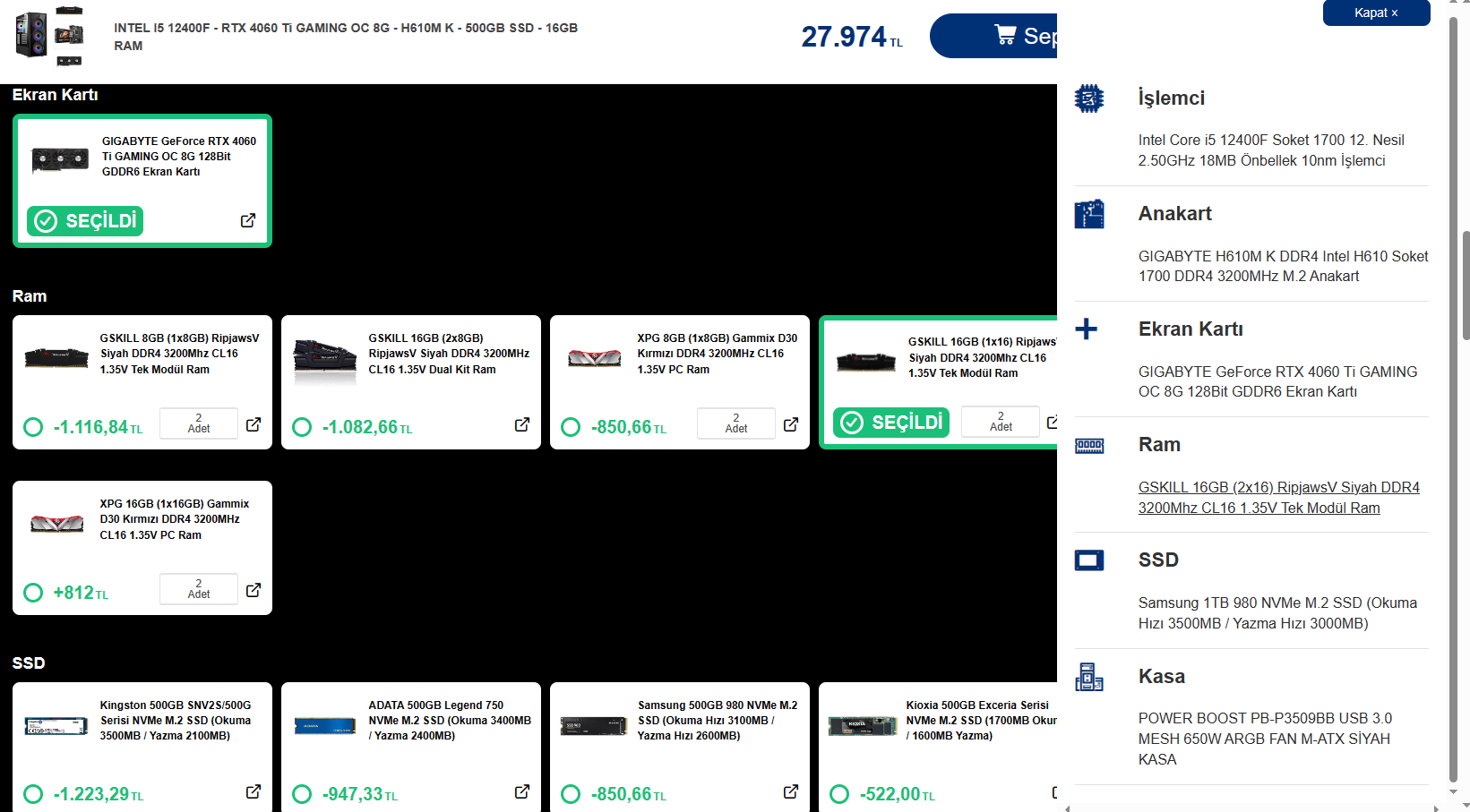Image resolution: width=1470 pixels, height=812 pixels.
Task: Select the GSKILL 16GB (2x8GB) Dual Kit radio
Action: (302, 427)
